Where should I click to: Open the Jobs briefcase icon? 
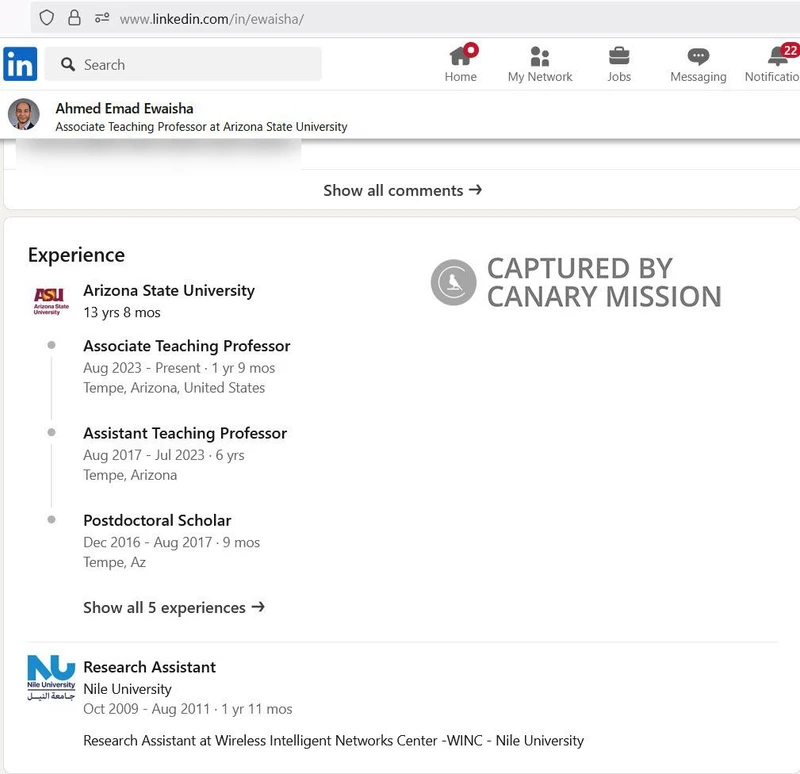(619, 56)
